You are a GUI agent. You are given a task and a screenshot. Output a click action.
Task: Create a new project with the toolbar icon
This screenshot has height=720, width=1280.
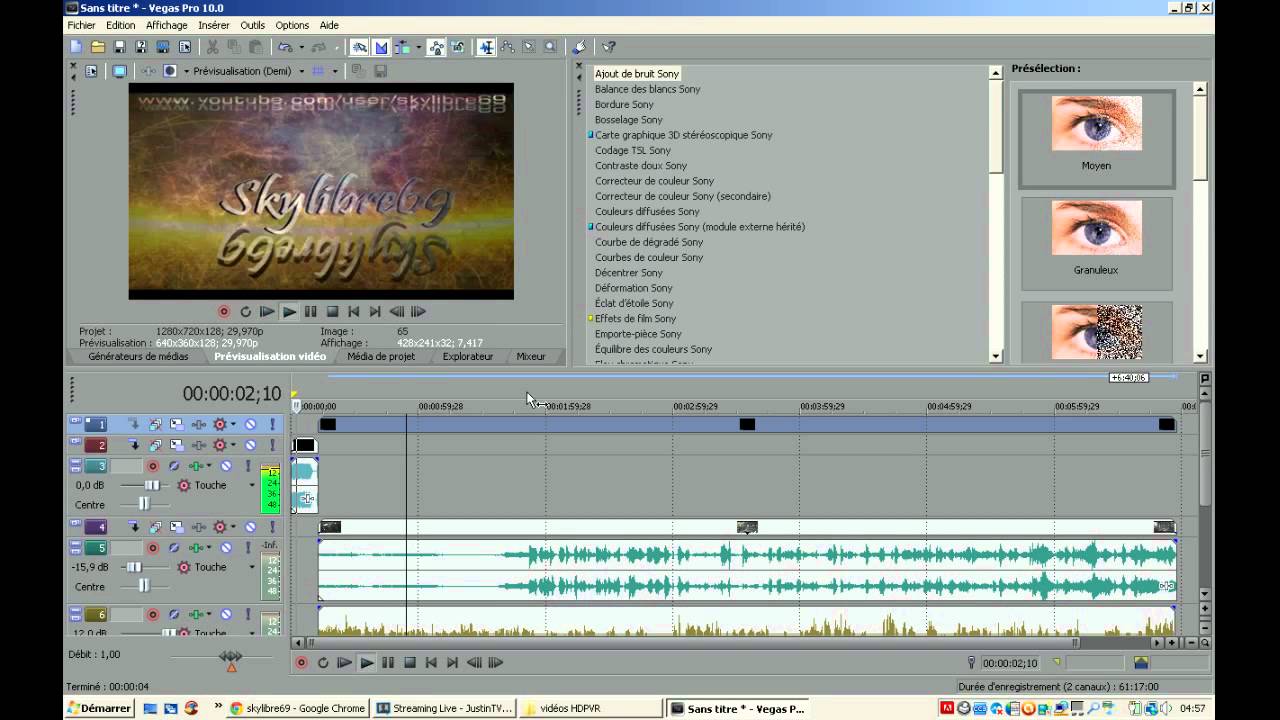(x=76, y=47)
